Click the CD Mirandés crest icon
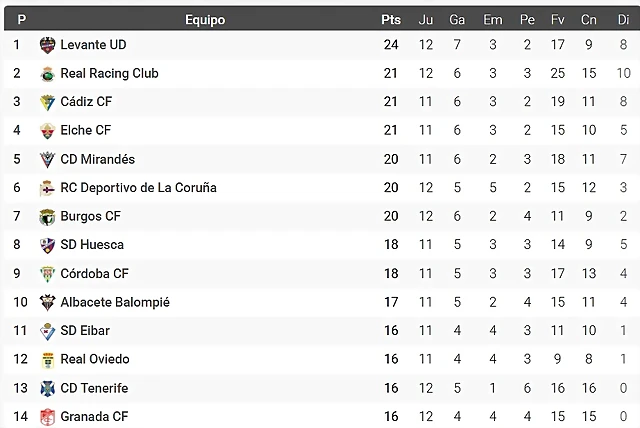This screenshot has height=428, width=640. [47, 160]
